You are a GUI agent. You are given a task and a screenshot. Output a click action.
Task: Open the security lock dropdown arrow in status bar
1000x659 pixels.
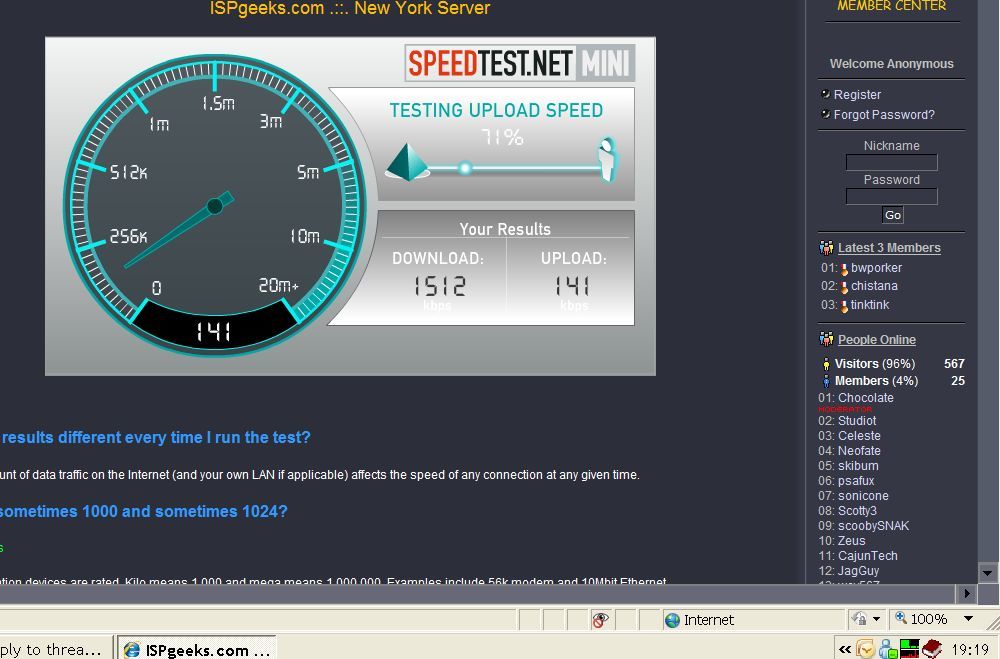coord(876,619)
